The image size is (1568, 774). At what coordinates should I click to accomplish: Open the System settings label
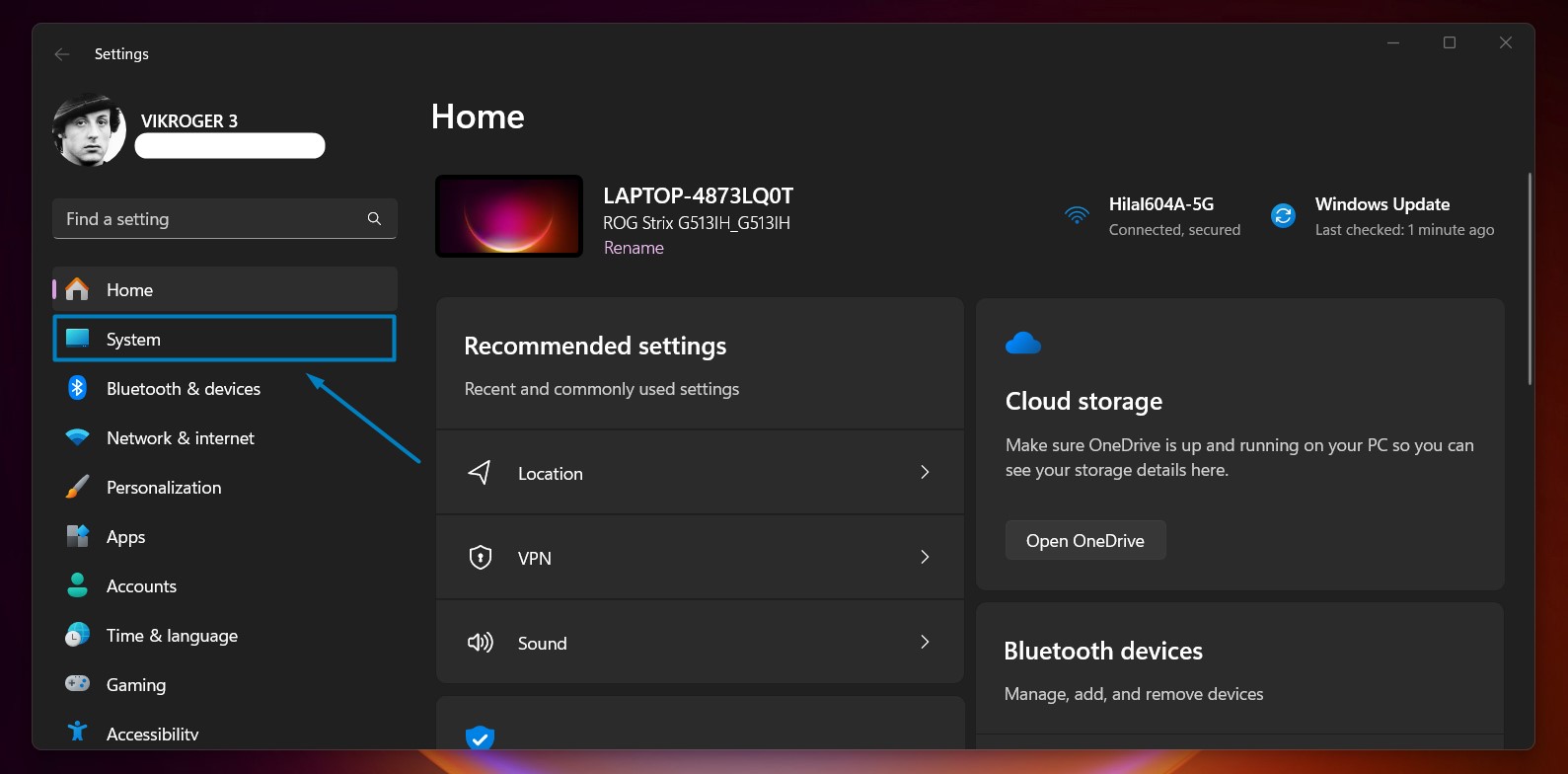(133, 340)
